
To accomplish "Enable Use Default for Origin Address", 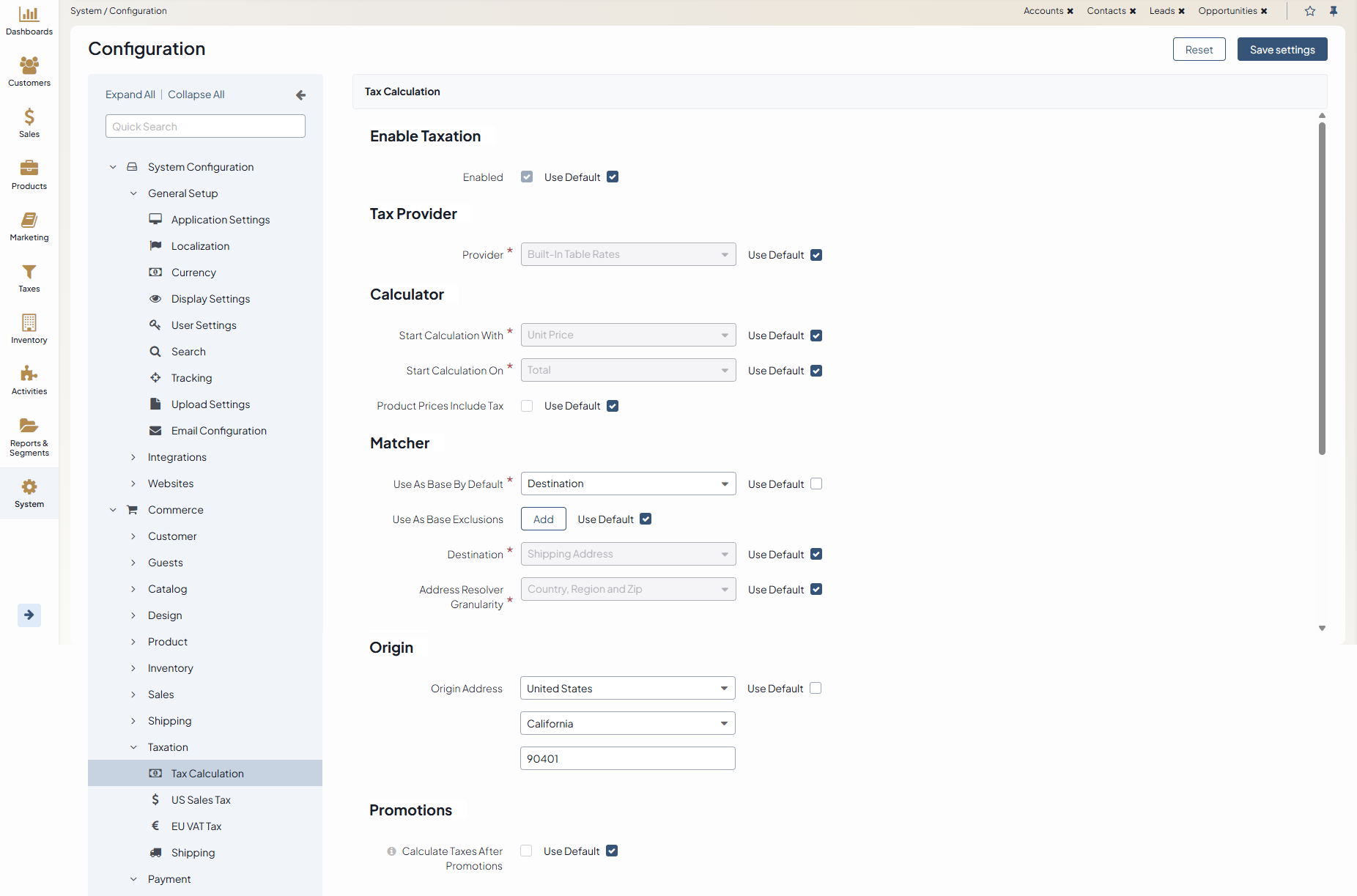I will pos(816,689).
